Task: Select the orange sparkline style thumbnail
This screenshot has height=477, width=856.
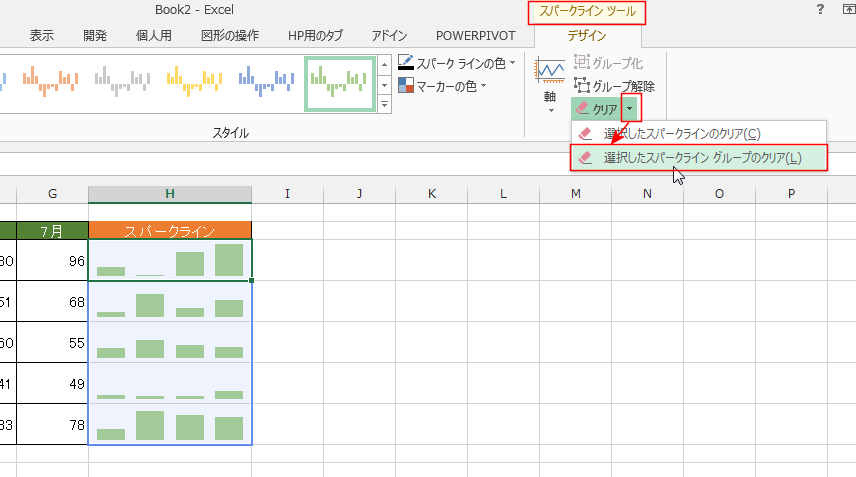Action: pyautogui.click(x=50, y=81)
